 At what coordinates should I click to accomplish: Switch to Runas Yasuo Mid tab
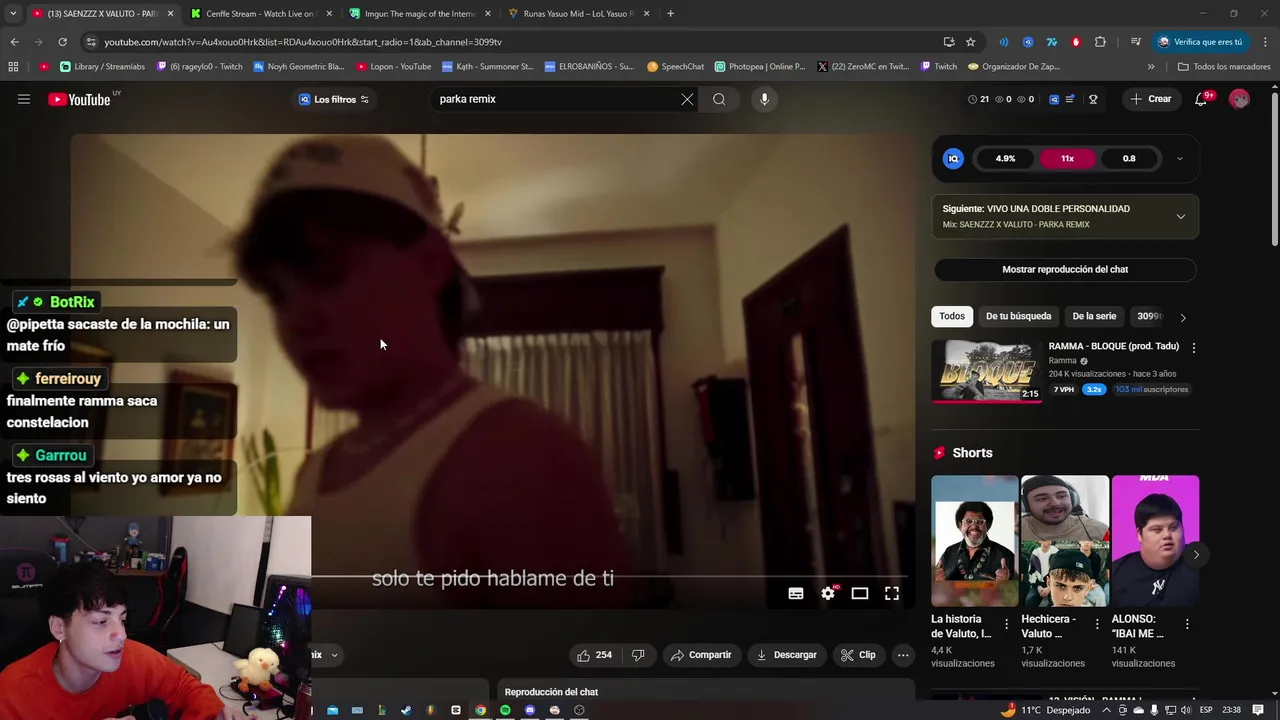578,14
